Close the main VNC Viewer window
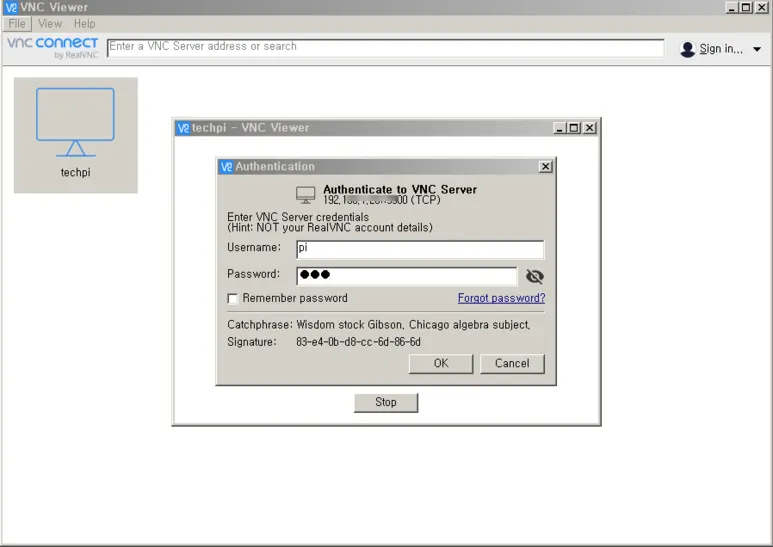This screenshot has height=547, width=773. 762,7
